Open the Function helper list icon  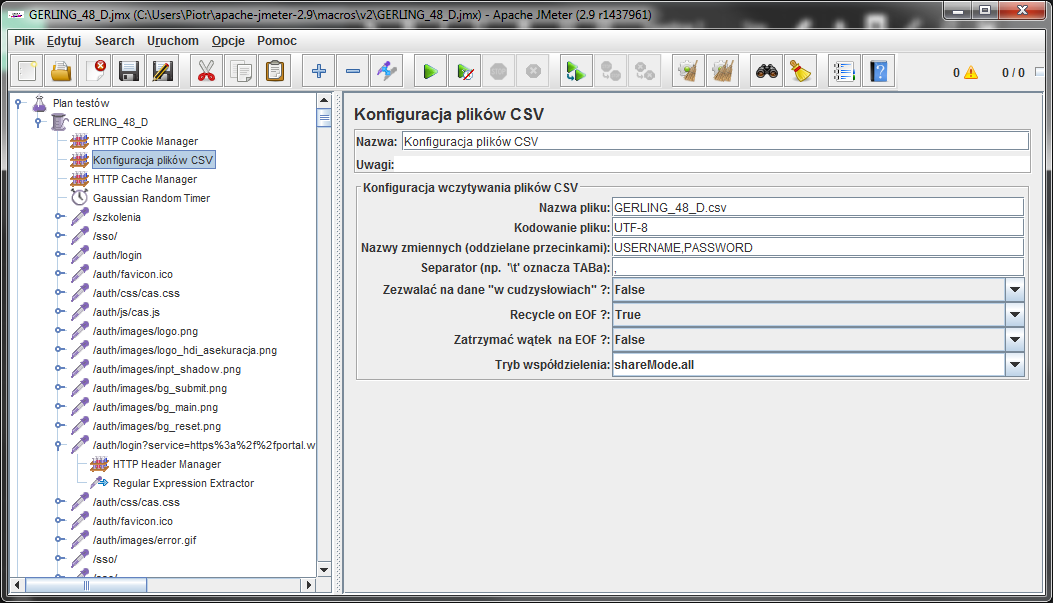[844, 71]
